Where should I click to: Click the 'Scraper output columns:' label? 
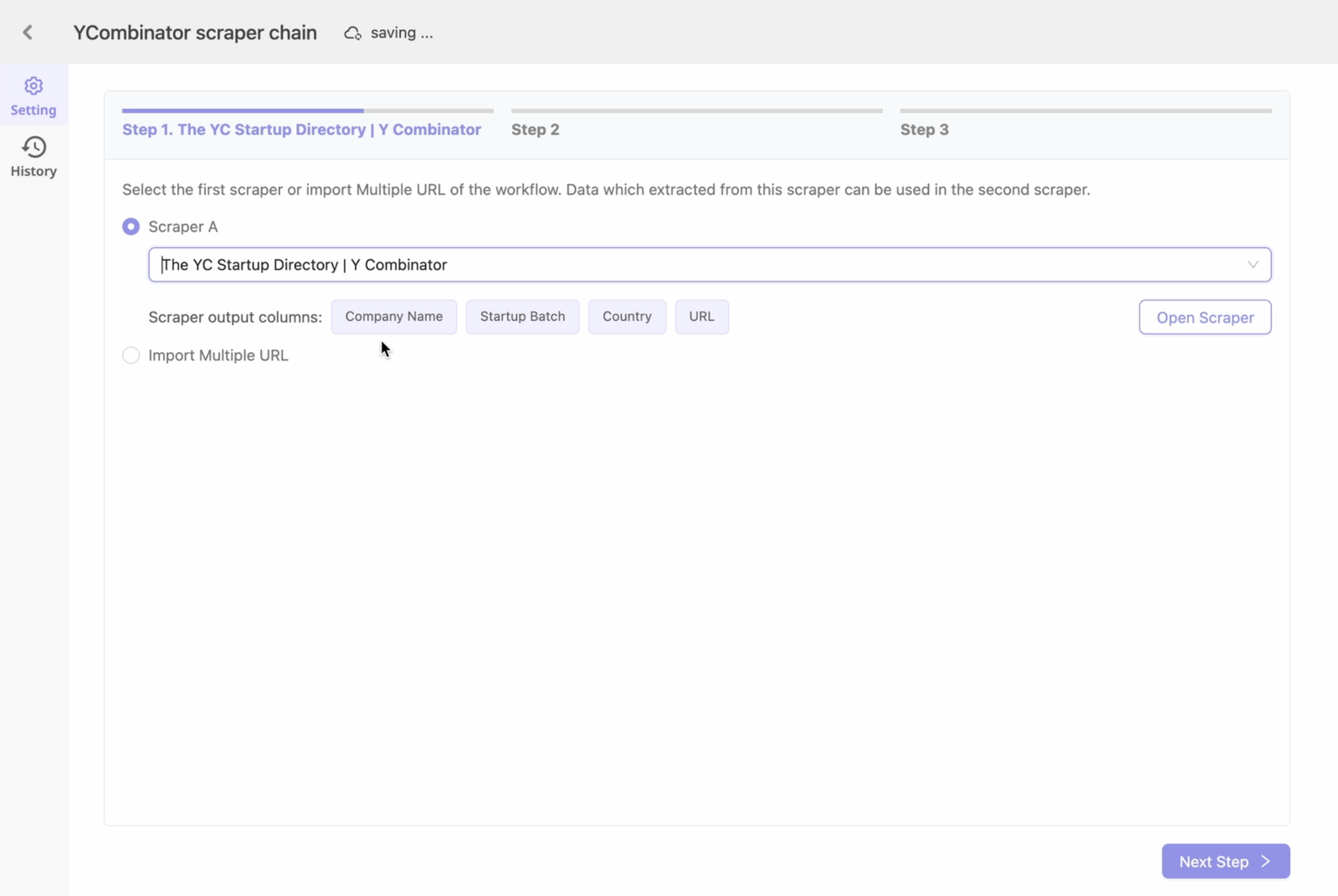pyautogui.click(x=235, y=317)
